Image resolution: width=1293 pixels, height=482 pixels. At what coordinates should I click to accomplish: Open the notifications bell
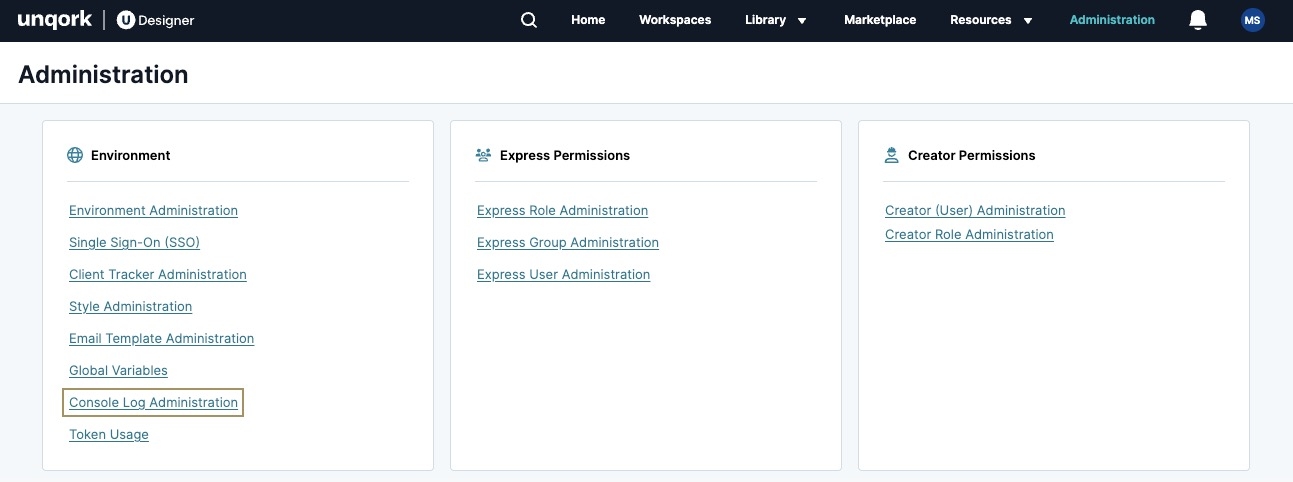(x=1198, y=20)
